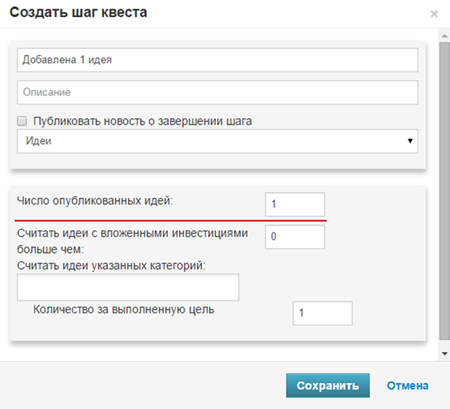The image size is (450, 409).
Task: Expand the Идеи dropdown arrow
Action: [x=410, y=141]
